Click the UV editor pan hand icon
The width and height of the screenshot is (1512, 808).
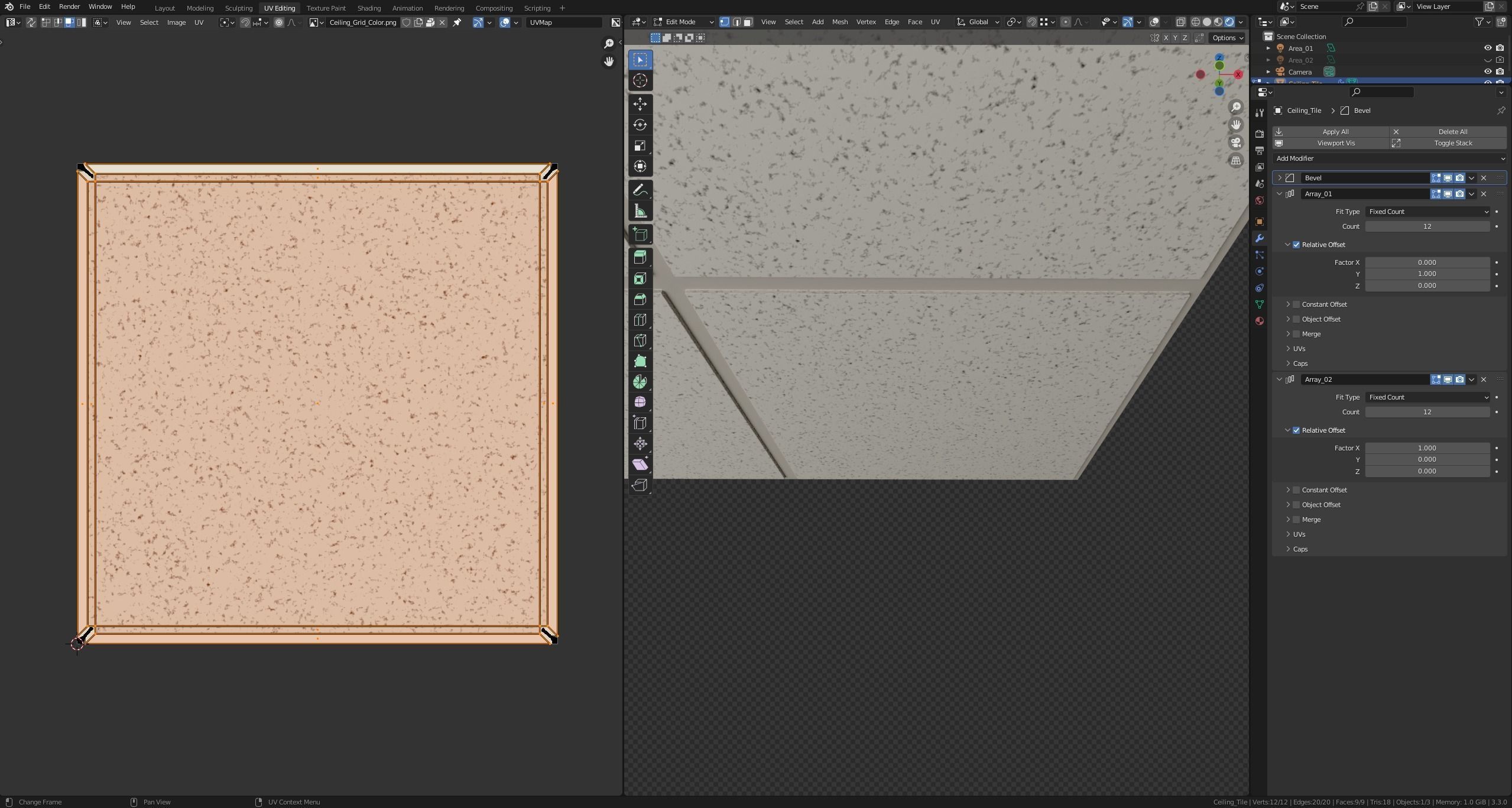(x=608, y=61)
